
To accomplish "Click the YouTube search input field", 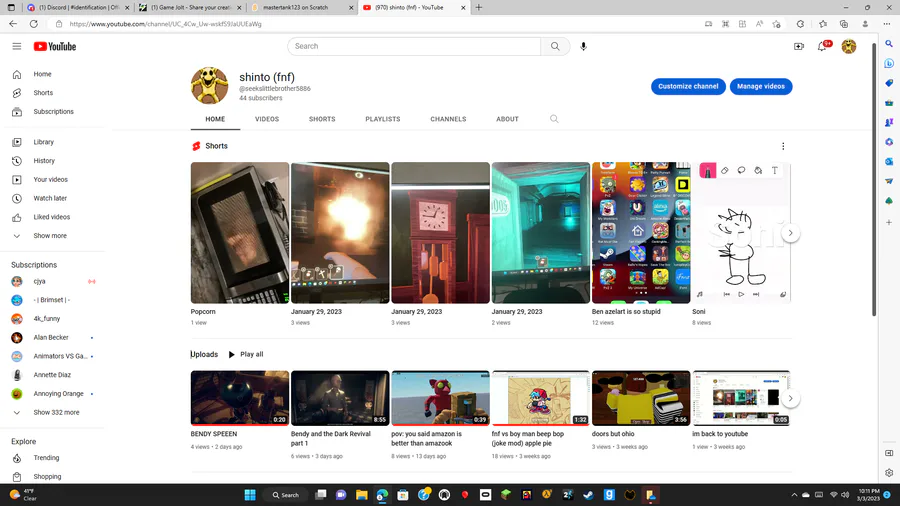I will [414, 46].
